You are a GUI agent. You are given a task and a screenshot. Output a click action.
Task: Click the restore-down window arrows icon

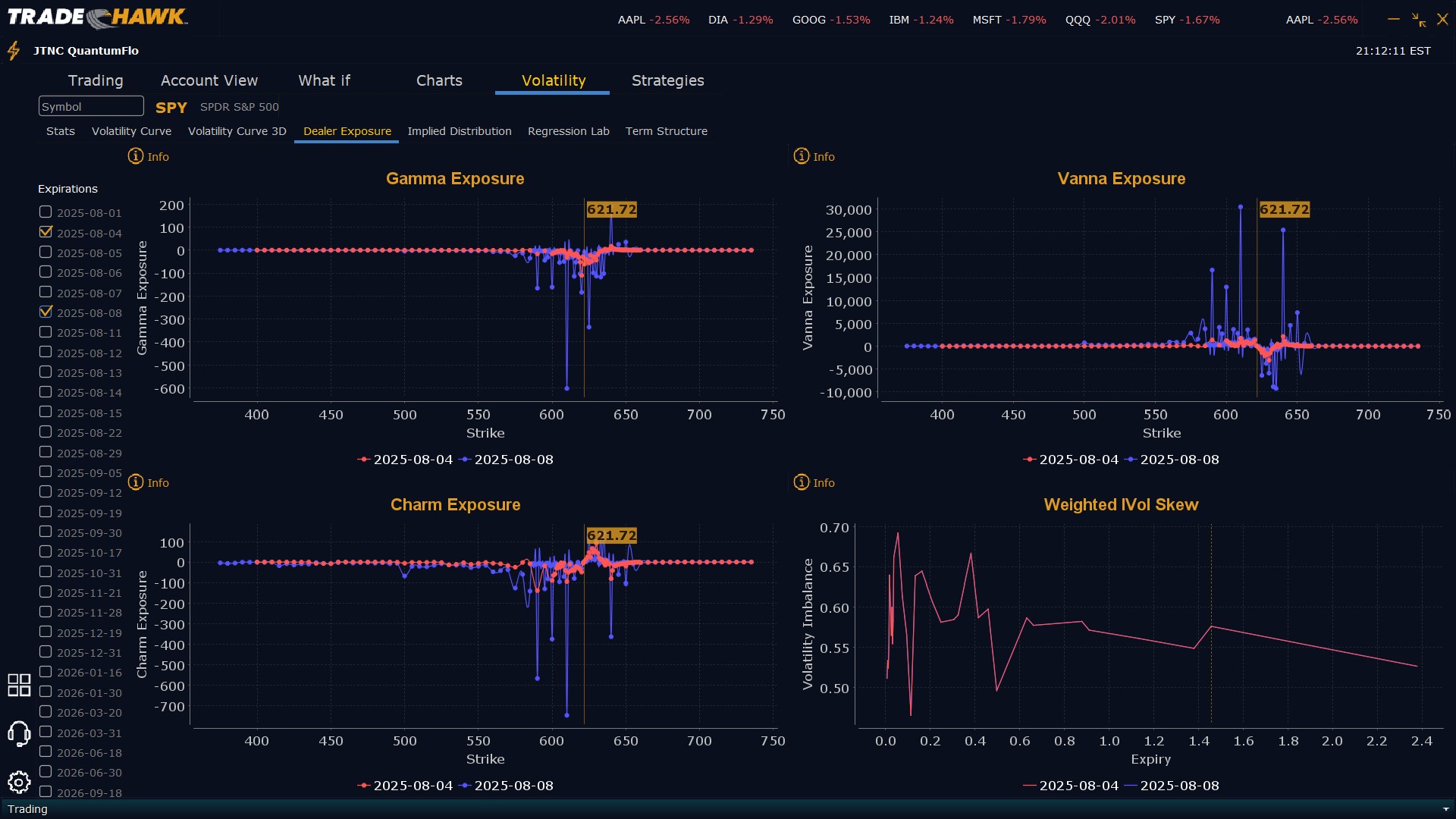[1418, 20]
